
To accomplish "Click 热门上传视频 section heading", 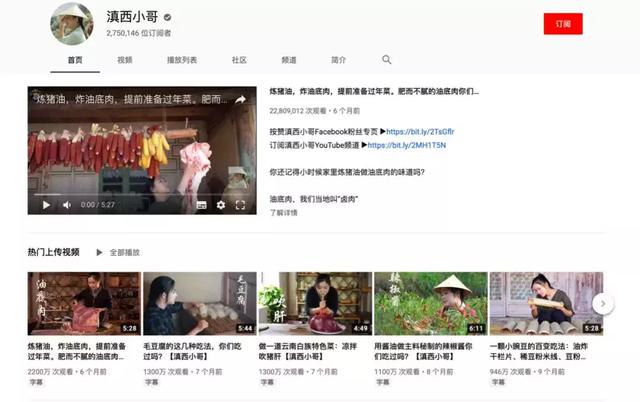I will (x=53, y=252).
